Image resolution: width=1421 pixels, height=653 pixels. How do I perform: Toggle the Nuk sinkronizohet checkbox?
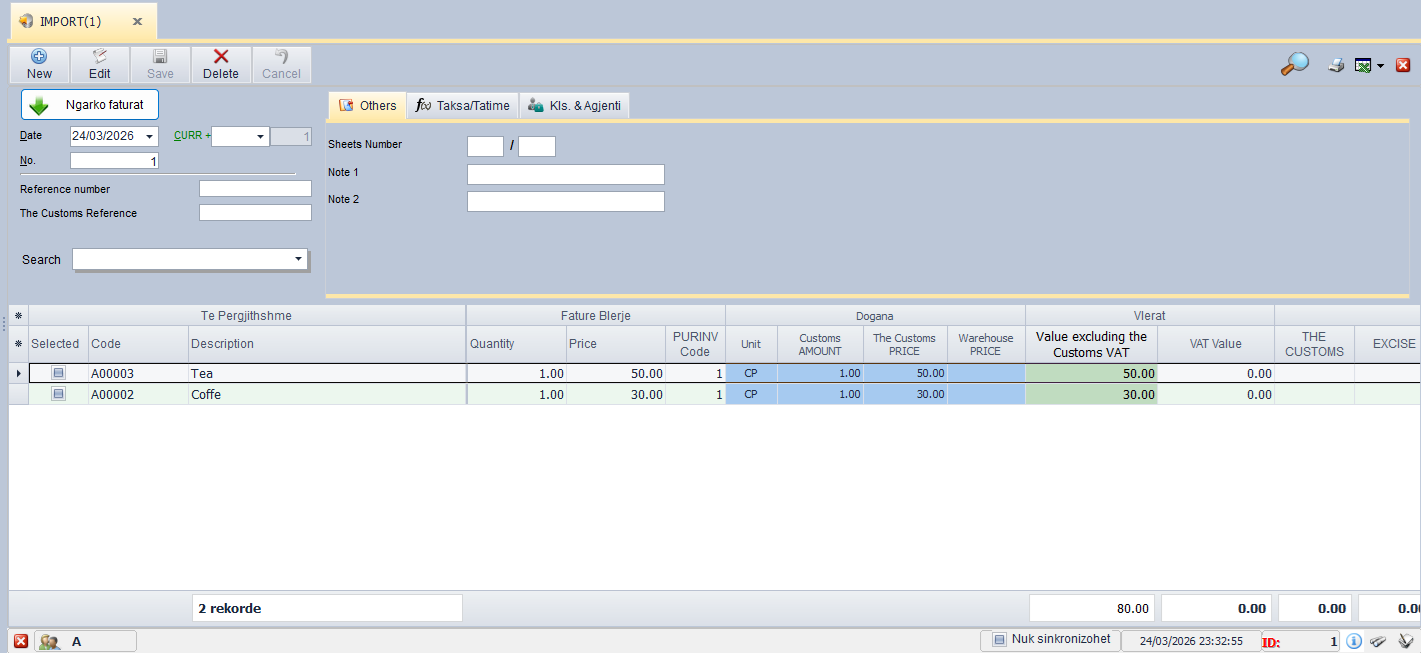999,640
